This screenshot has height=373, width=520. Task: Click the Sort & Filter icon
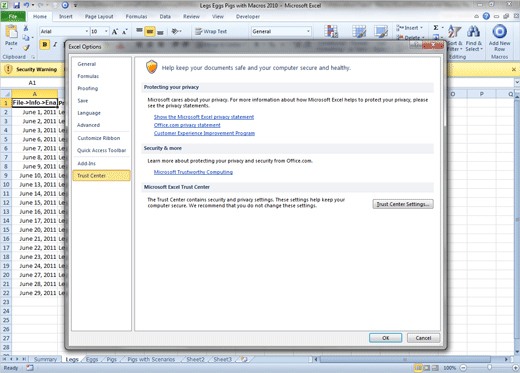455,31
